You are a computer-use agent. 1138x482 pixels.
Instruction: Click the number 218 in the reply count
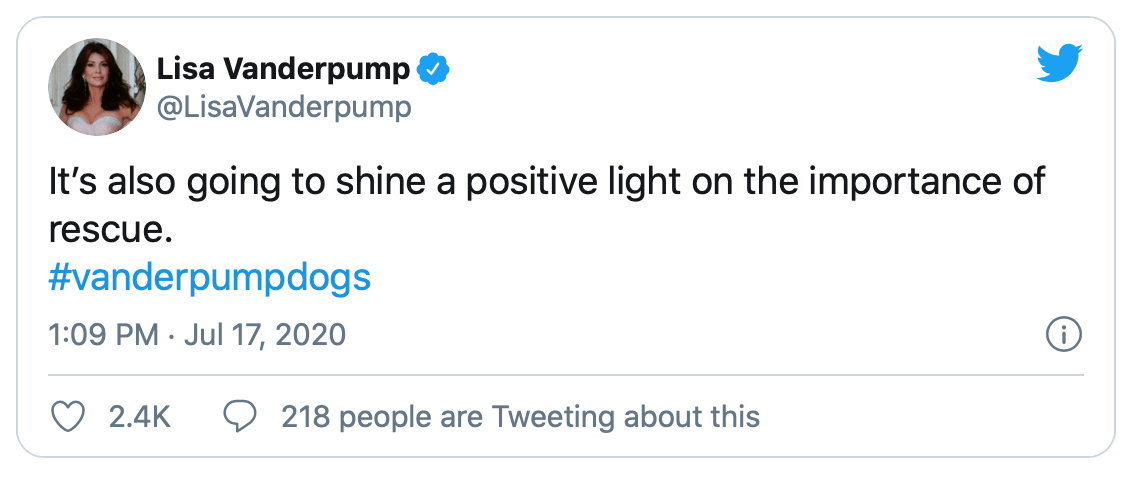tap(305, 416)
